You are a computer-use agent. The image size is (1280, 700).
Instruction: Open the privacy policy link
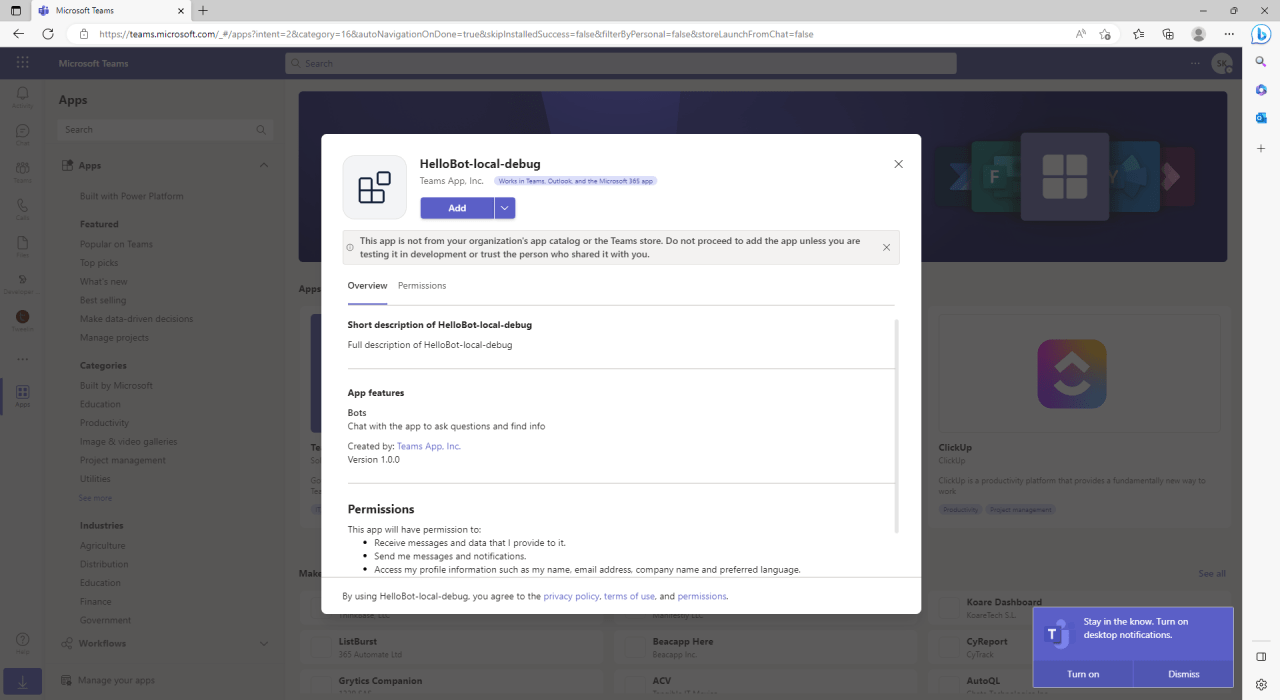[x=571, y=595]
